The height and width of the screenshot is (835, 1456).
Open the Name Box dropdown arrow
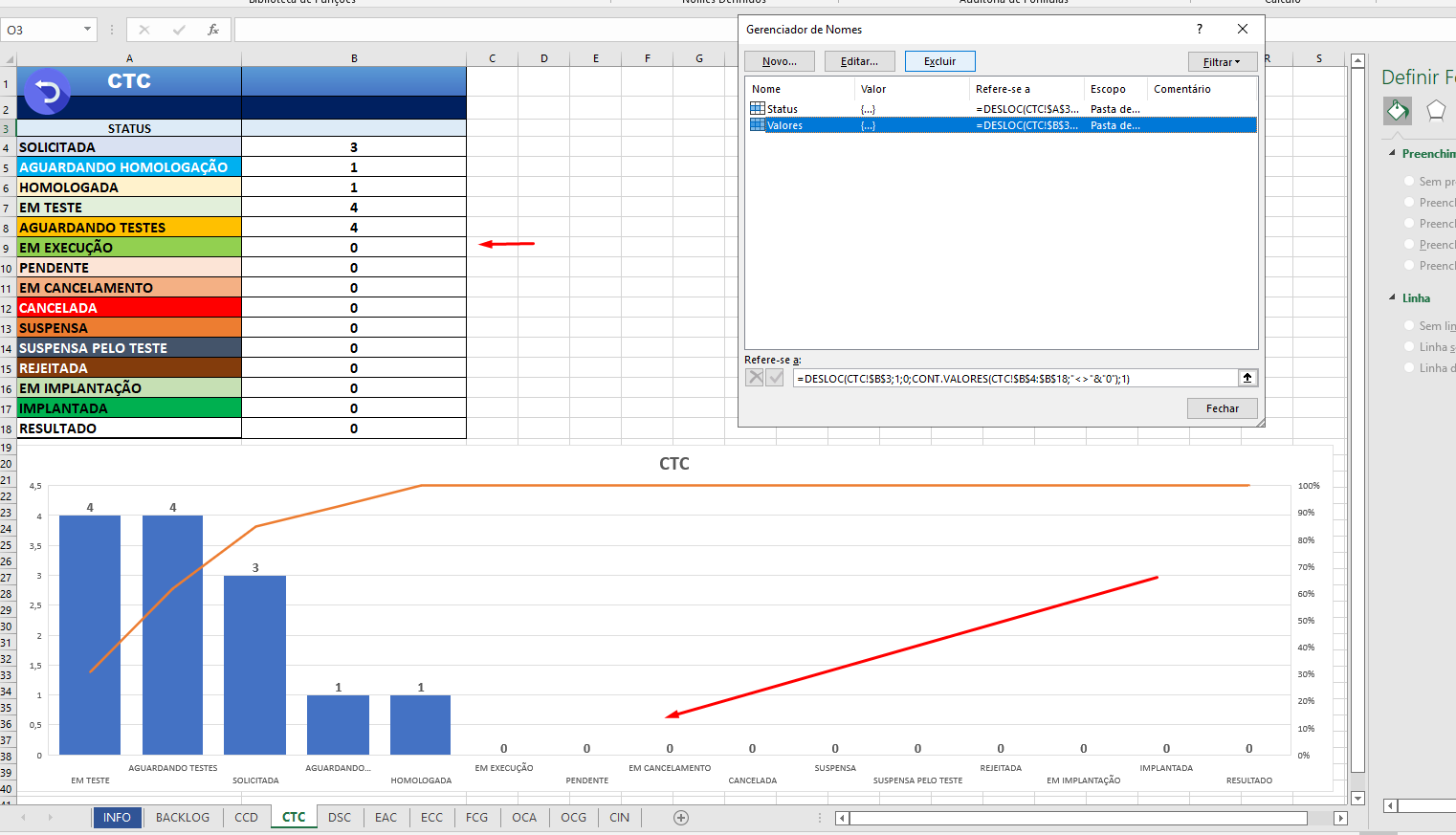[87, 30]
